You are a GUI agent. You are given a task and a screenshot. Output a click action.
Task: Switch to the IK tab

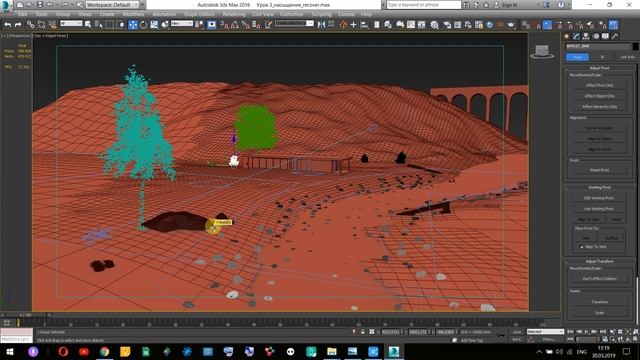(x=602, y=57)
